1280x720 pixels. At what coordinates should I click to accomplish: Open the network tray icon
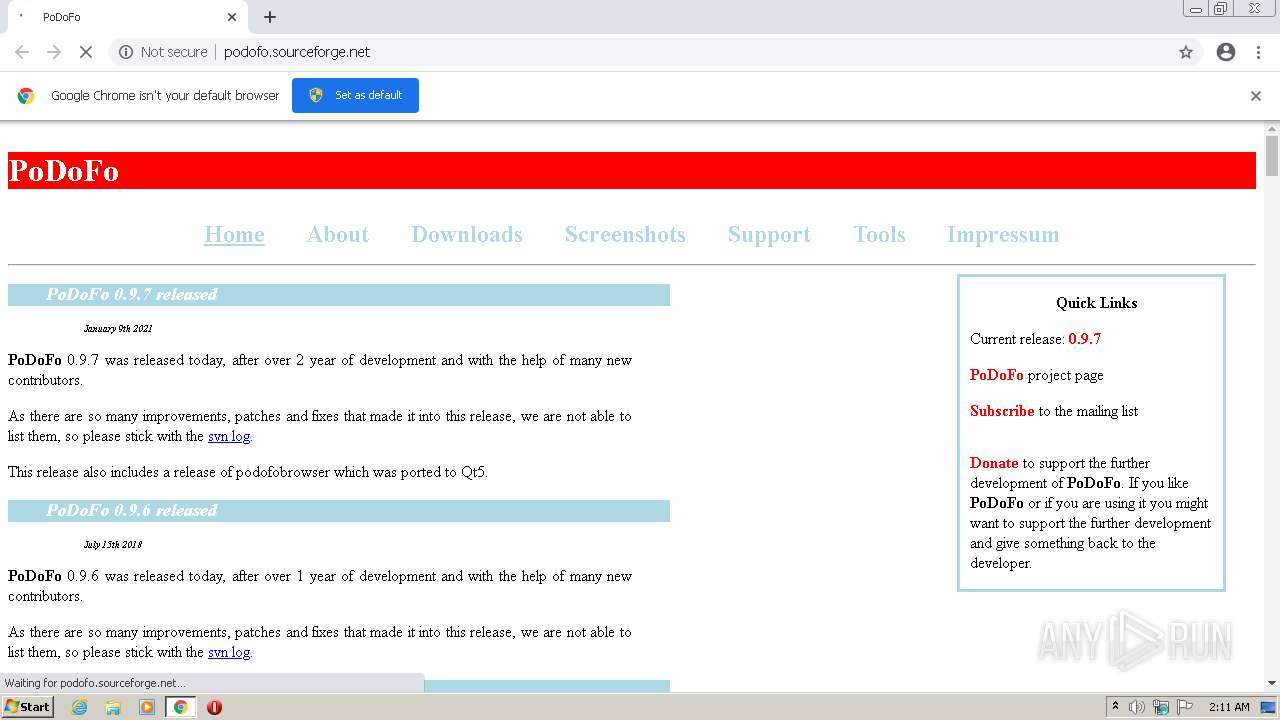click(x=1161, y=707)
